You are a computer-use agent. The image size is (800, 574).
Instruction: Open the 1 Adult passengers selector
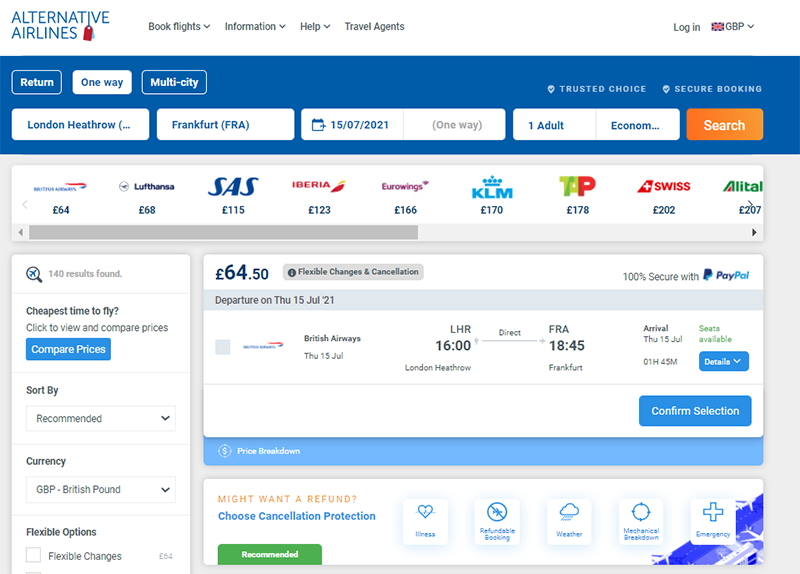(x=554, y=124)
